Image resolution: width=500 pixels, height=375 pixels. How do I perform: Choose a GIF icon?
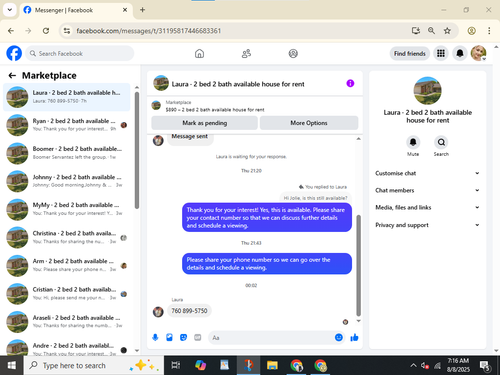point(198,338)
